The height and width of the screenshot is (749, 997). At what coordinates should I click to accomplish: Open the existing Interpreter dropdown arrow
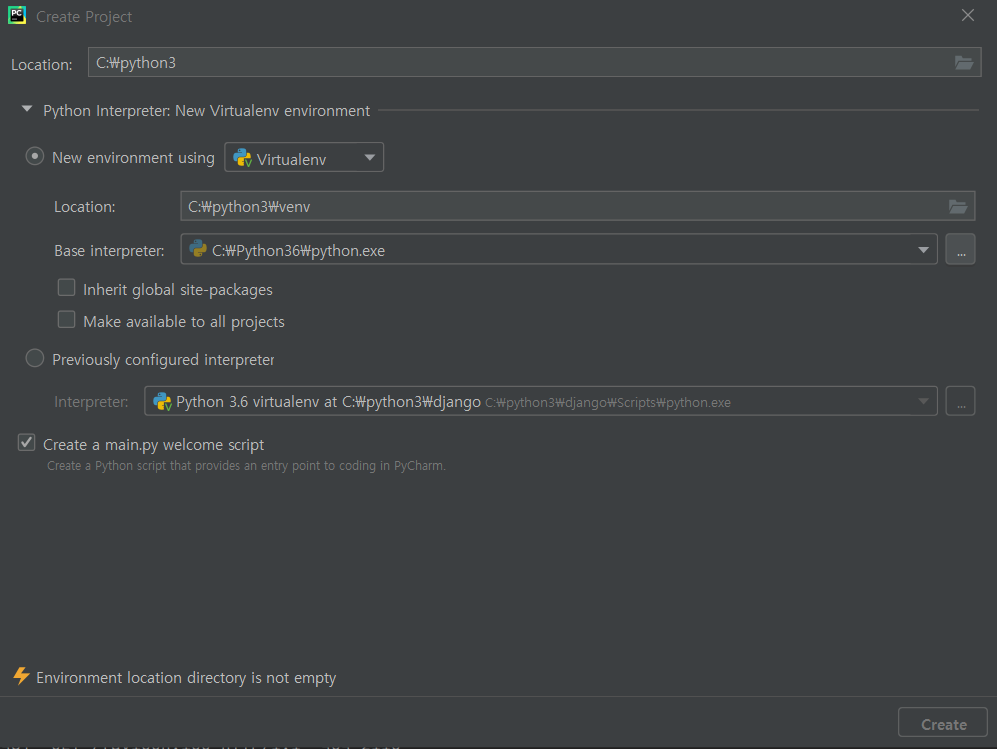tap(923, 401)
